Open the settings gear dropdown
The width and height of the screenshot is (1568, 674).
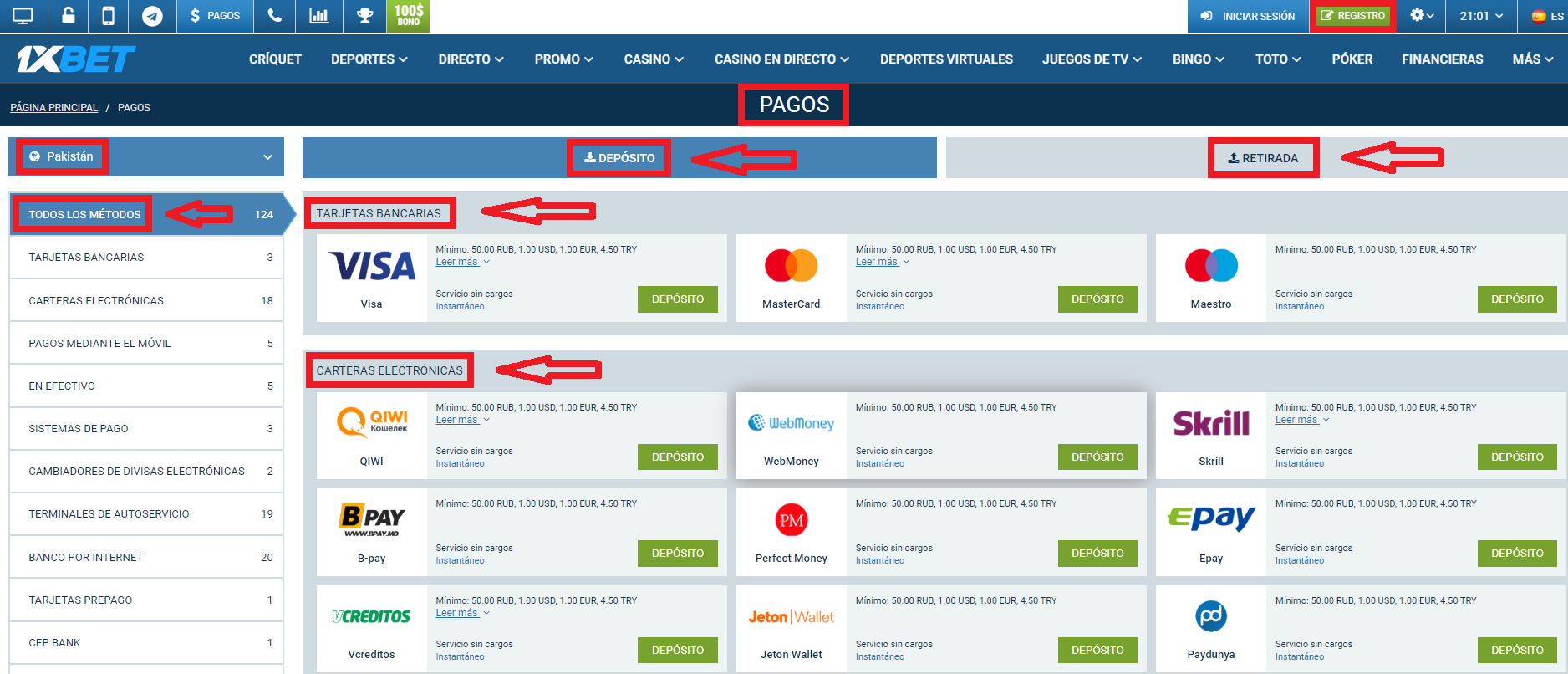tap(1422, 16)
